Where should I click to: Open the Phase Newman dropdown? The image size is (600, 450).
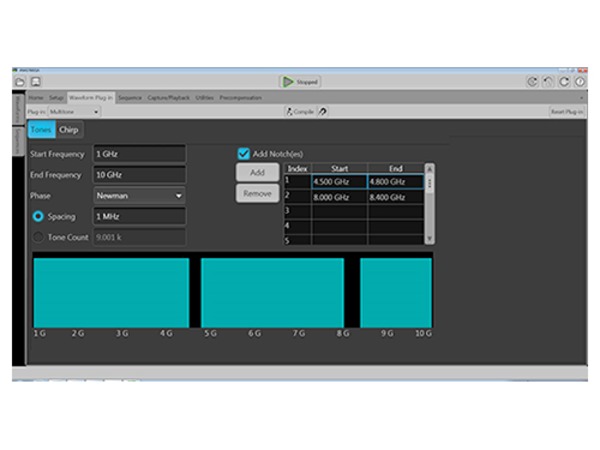click(139, 195)
